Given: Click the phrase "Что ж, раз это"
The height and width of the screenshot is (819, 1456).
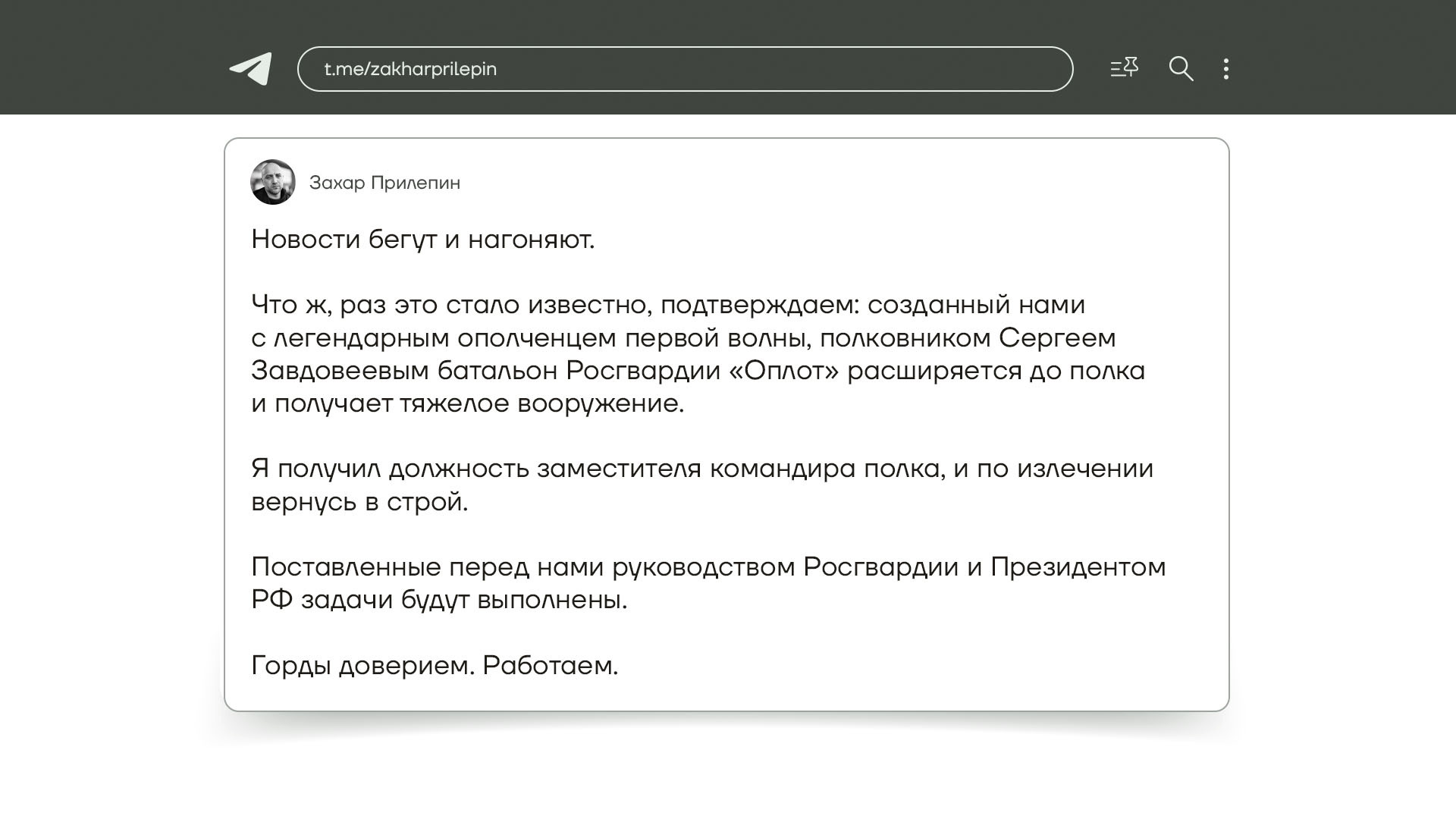Looking at the screenshot, I should 345,306.
